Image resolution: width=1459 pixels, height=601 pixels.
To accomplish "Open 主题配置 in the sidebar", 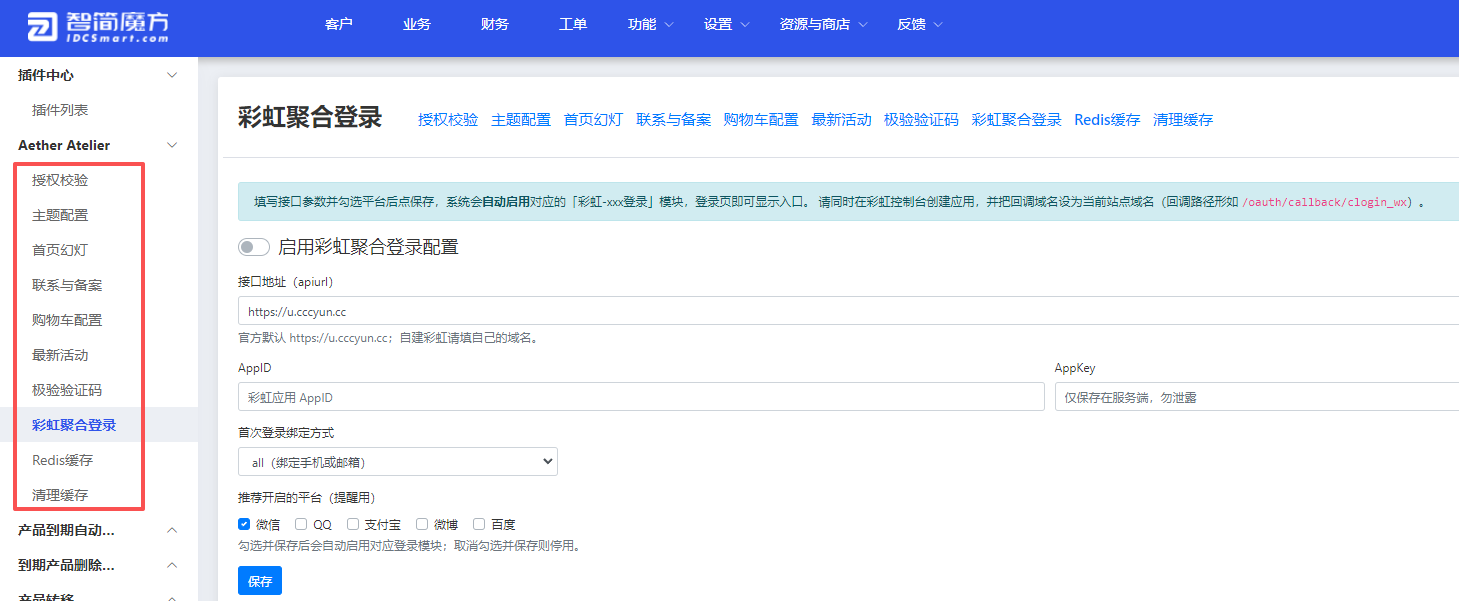I will (x=60, y=215).
